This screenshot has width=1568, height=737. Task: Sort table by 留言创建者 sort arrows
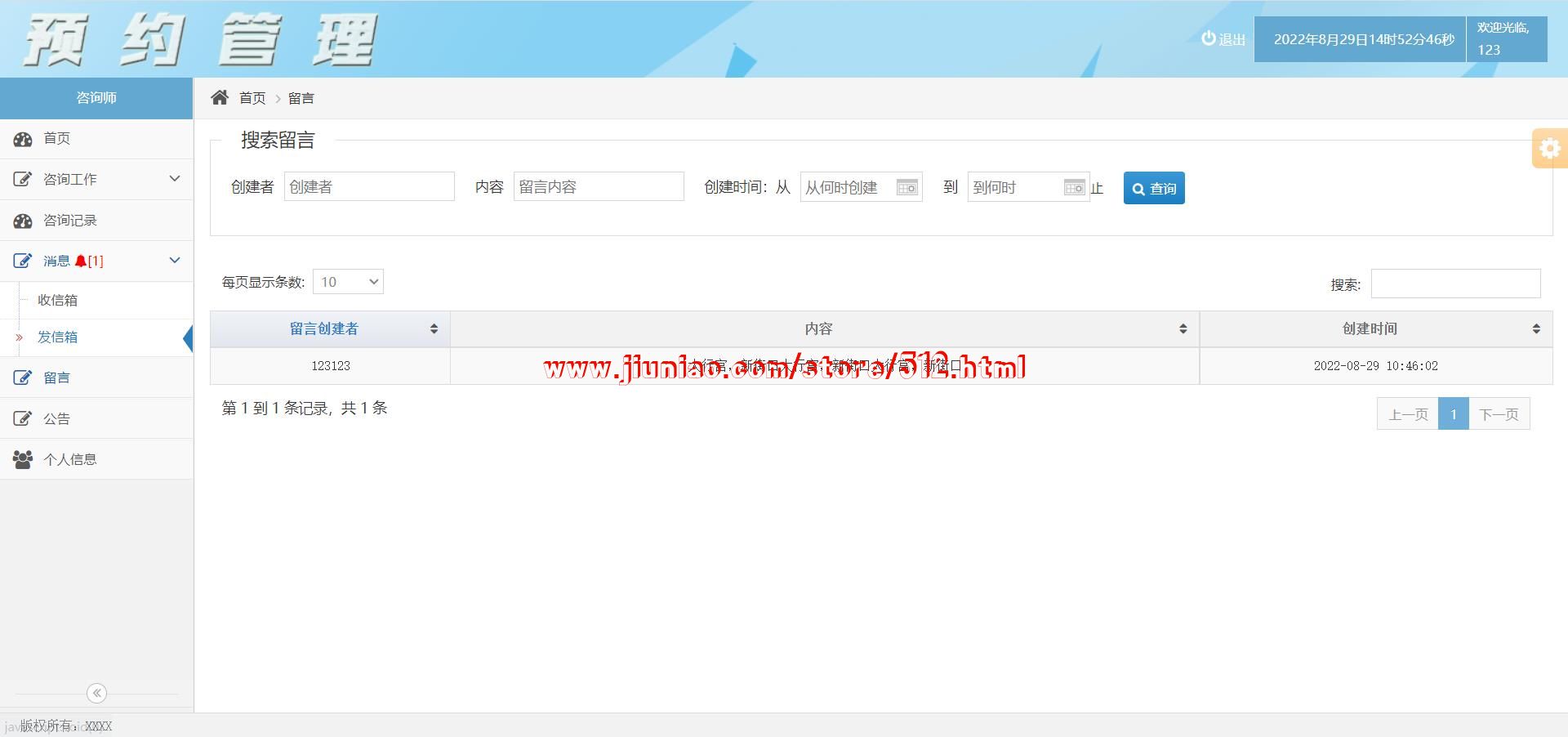click(x=434, y=328)
